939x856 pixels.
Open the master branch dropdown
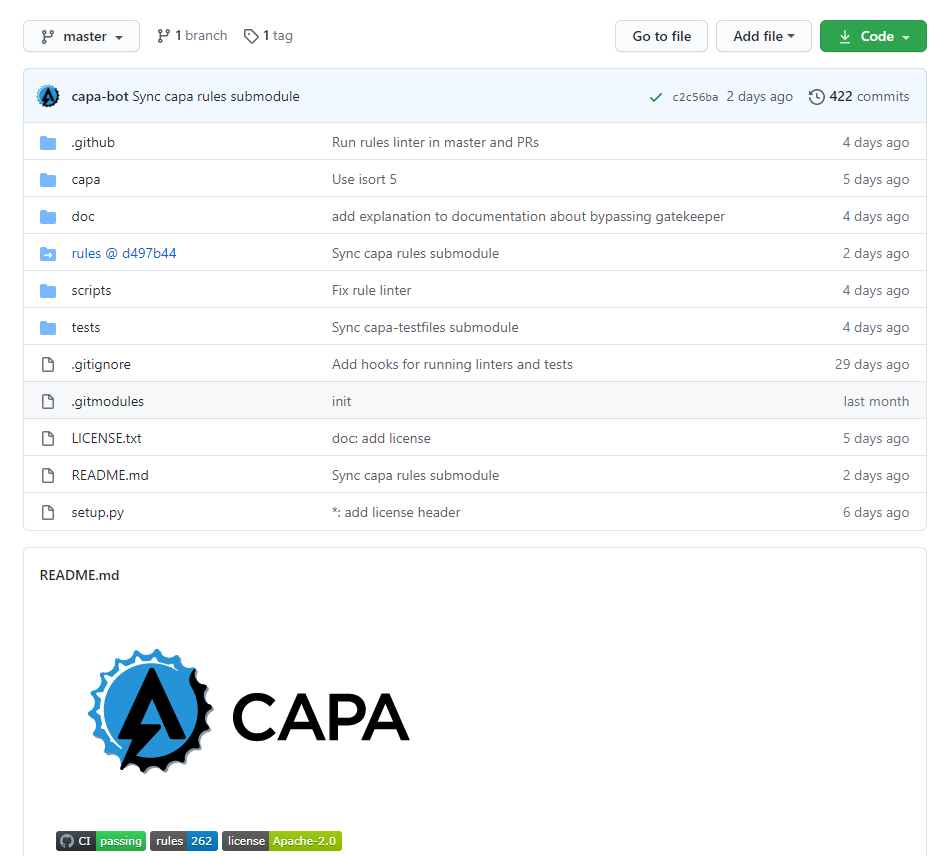coord(82,36)
